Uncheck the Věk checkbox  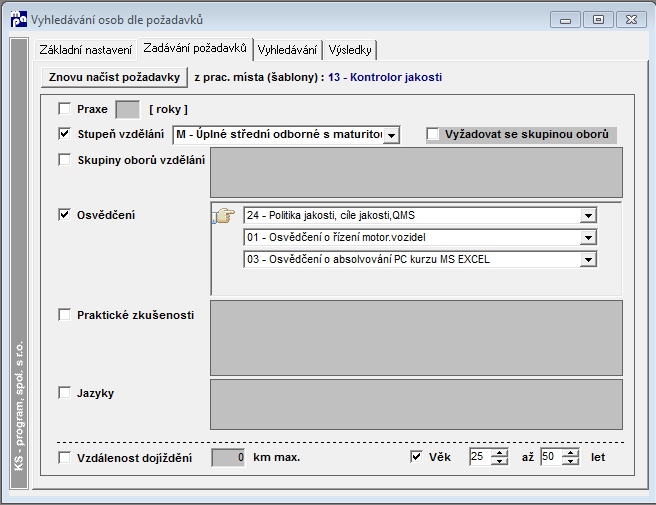[416, 456]
